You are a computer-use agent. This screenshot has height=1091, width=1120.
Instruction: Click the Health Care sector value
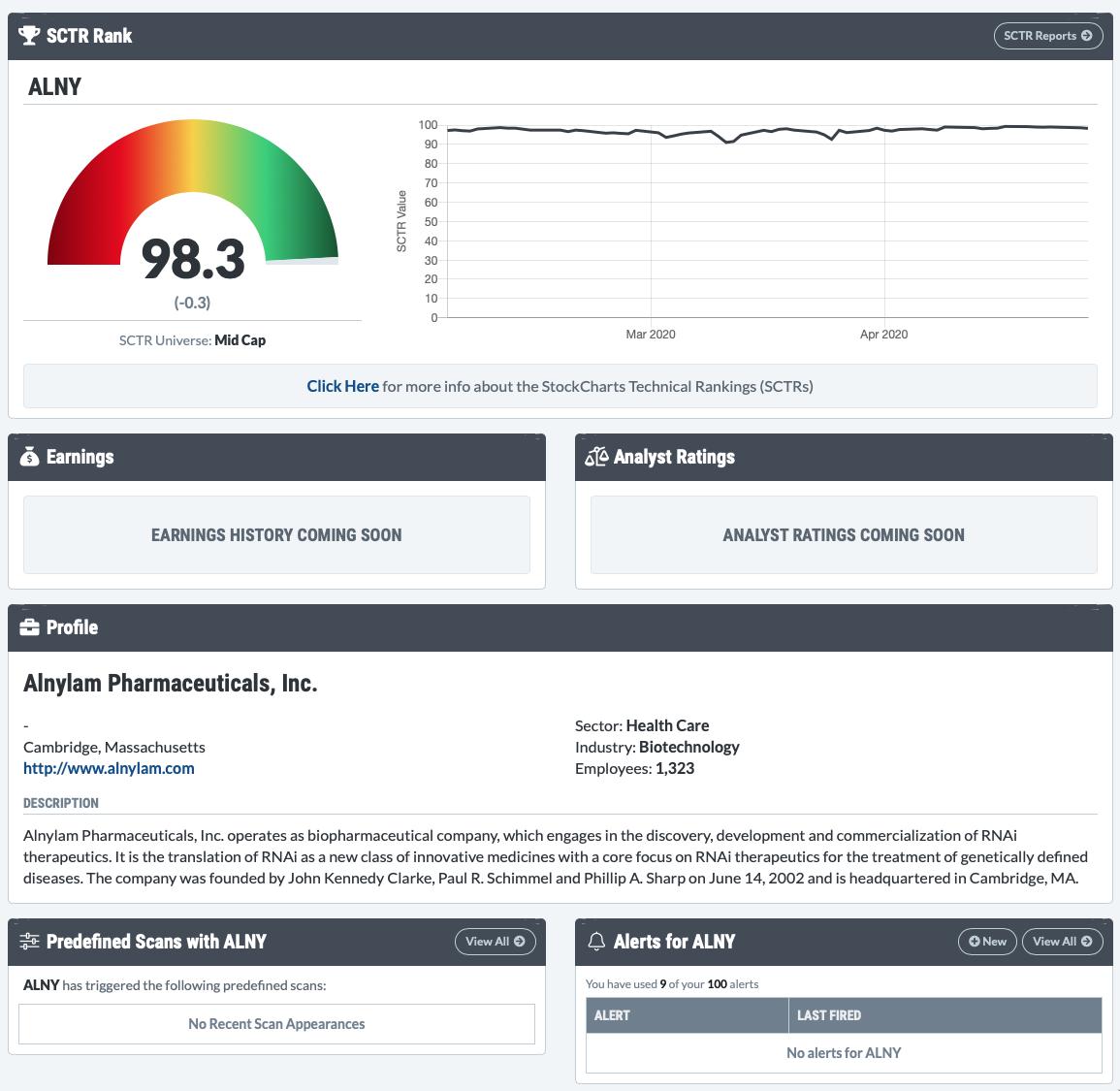668,726
